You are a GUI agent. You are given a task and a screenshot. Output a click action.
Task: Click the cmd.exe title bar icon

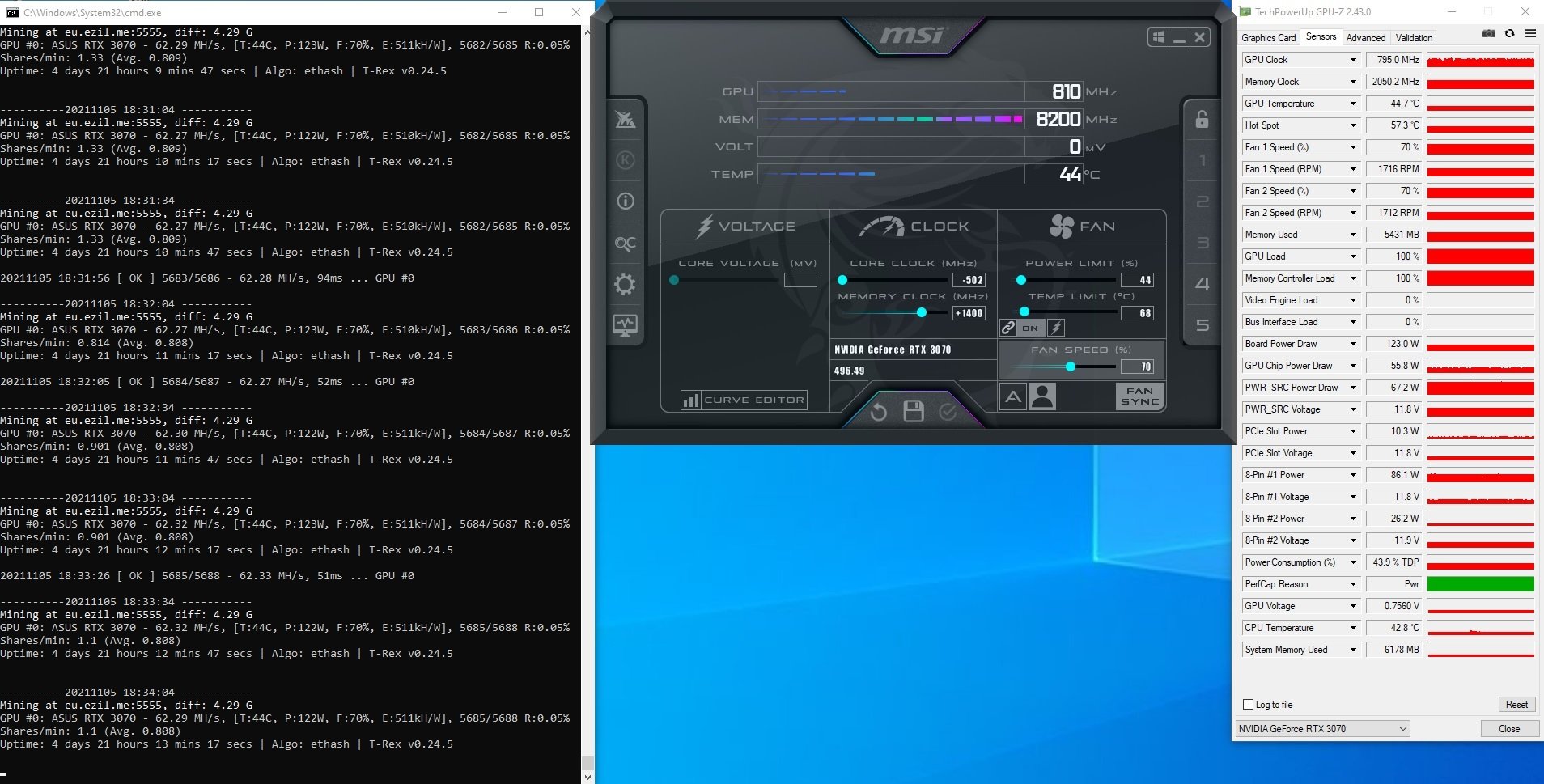(x=13, y=12)
